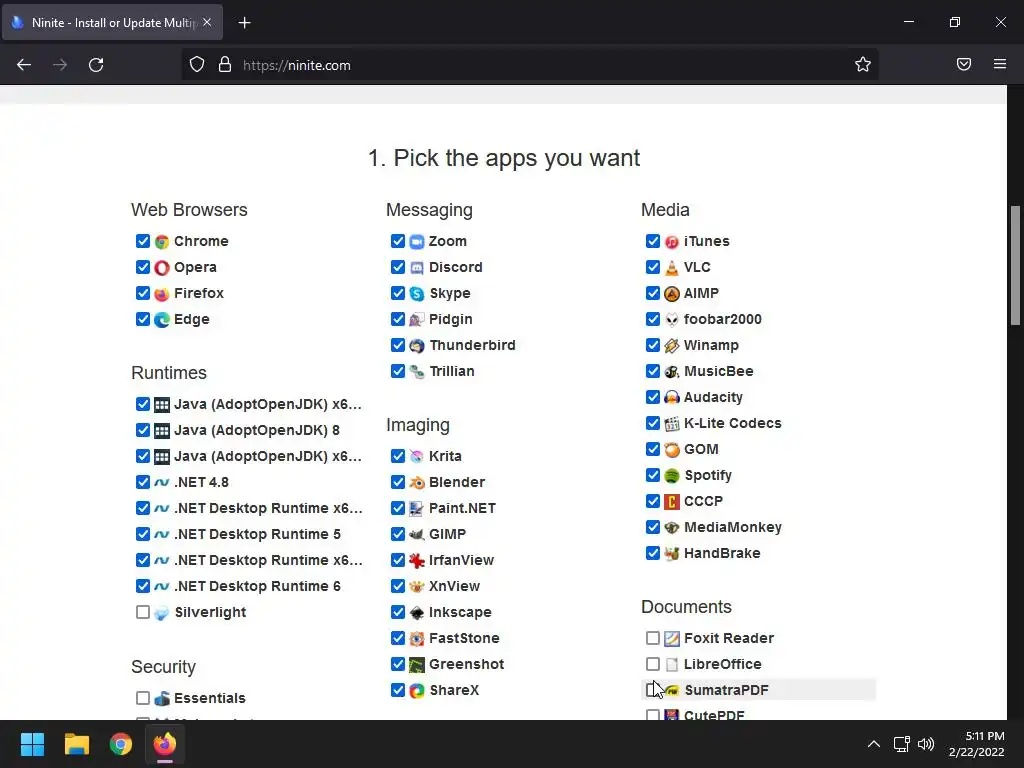Uncheck the Krita checkbox

[x=398, y=456]
